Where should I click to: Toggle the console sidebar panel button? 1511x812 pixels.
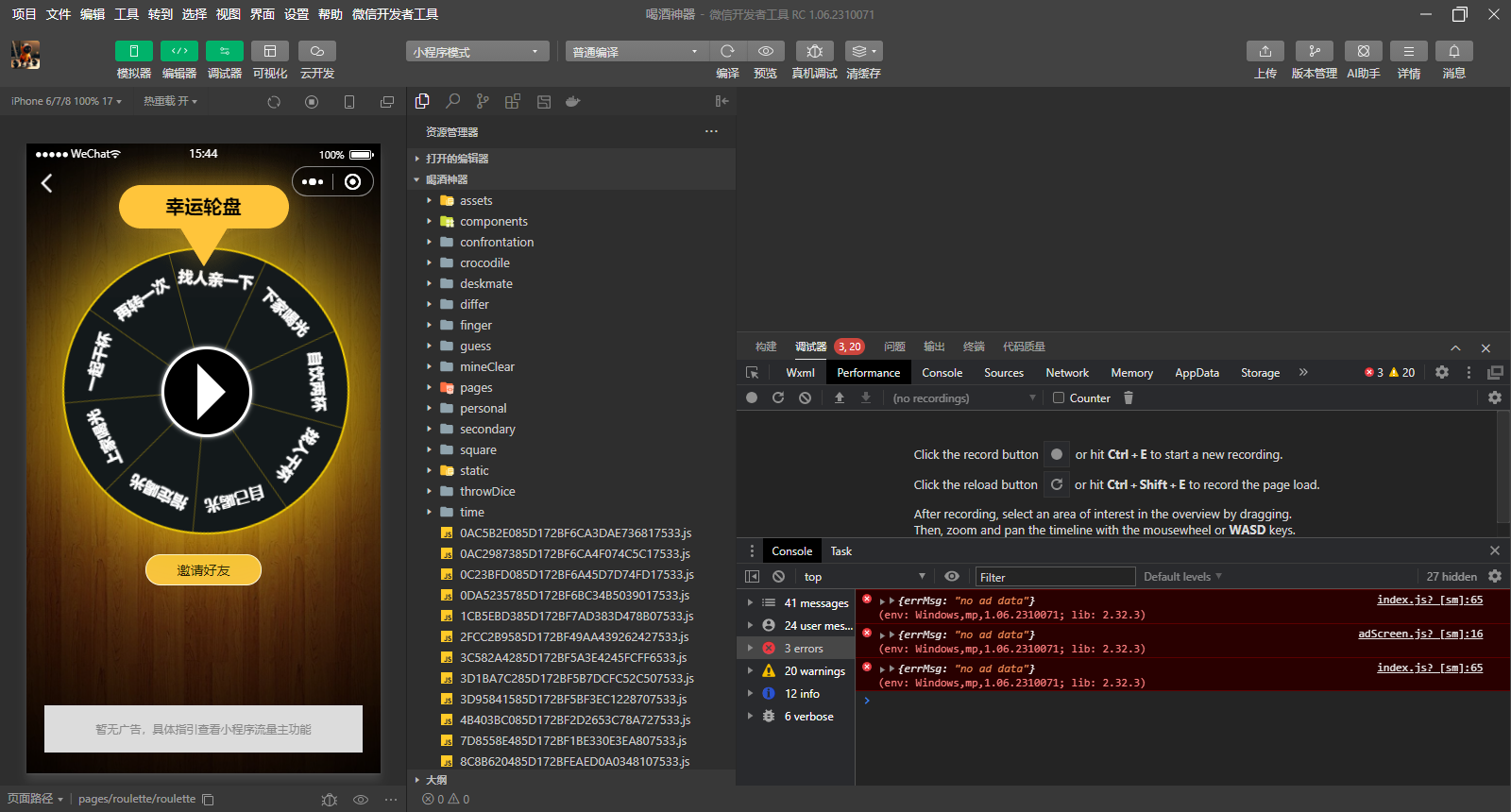[x=752, y=576]
